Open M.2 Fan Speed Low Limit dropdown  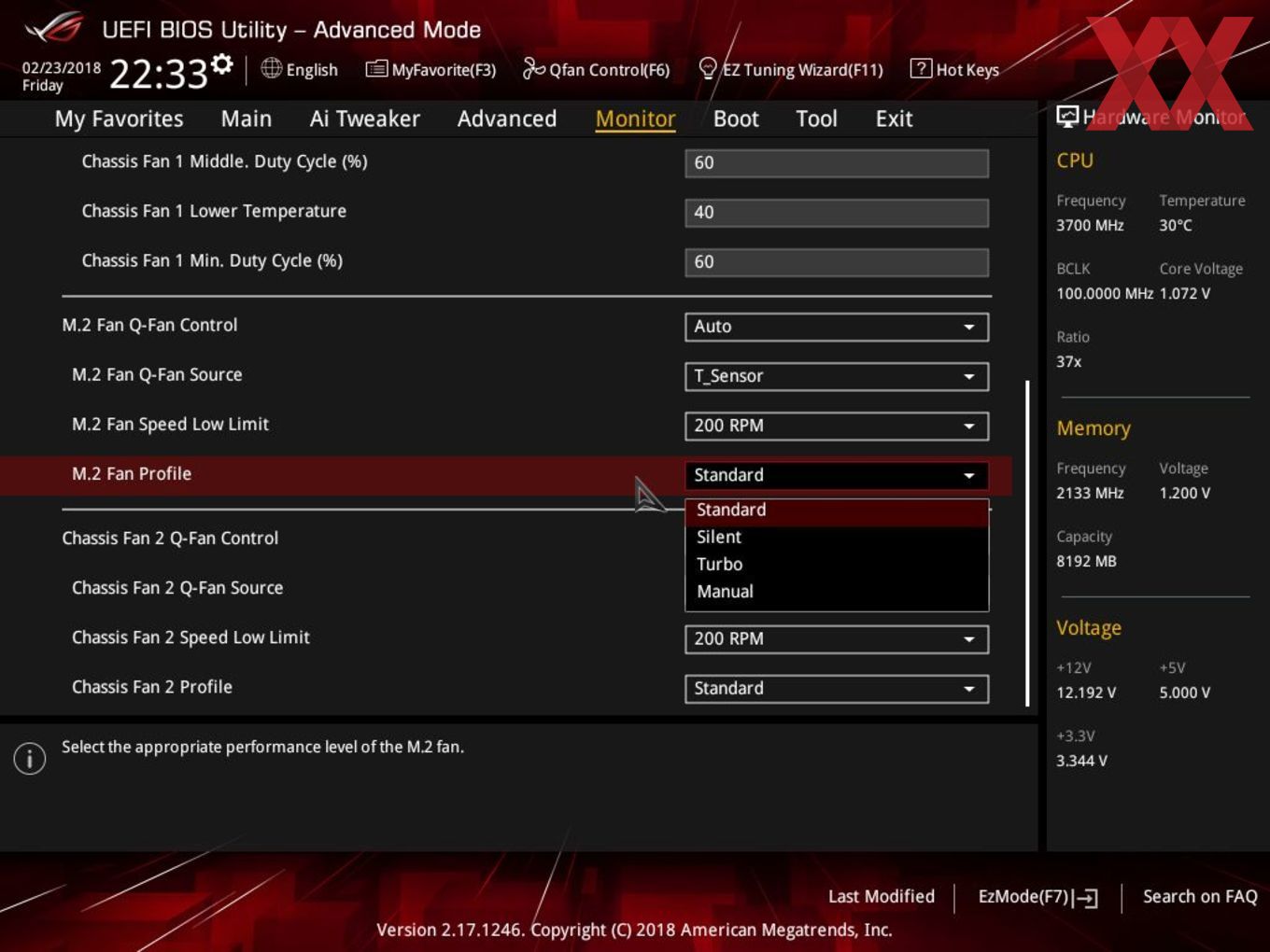pyautogui.click(x=837, y=426)
